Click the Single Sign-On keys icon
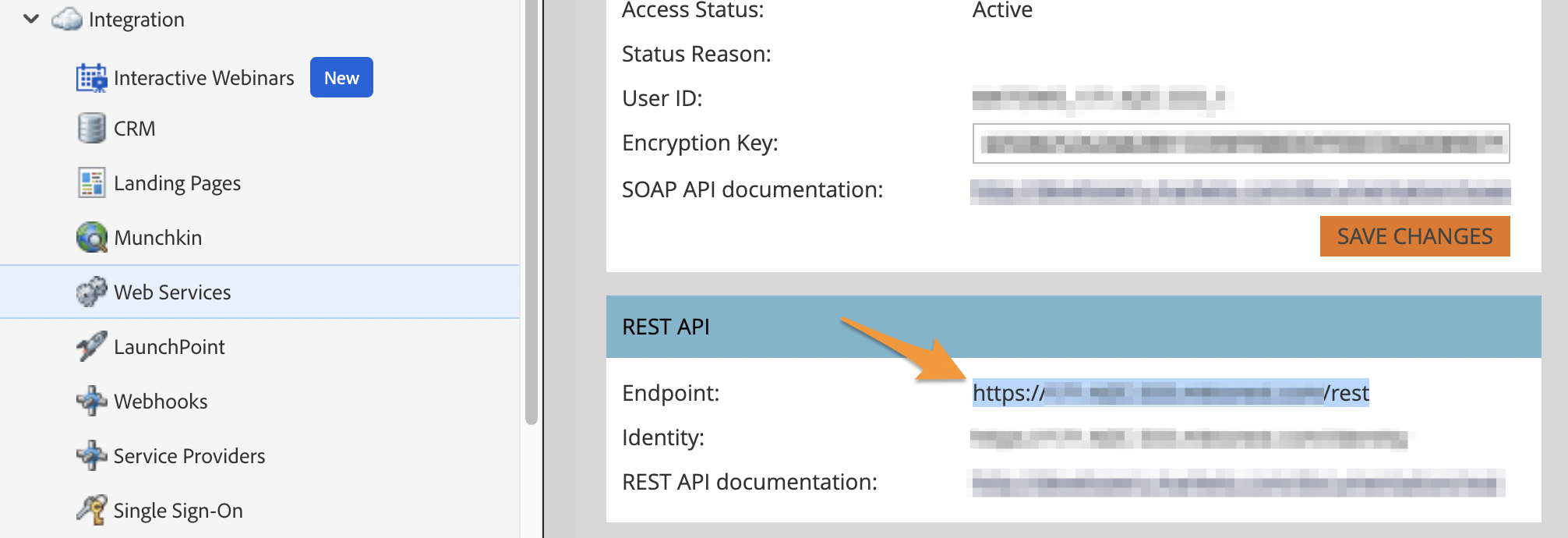 pyautogui.click(x=91, y=510)
